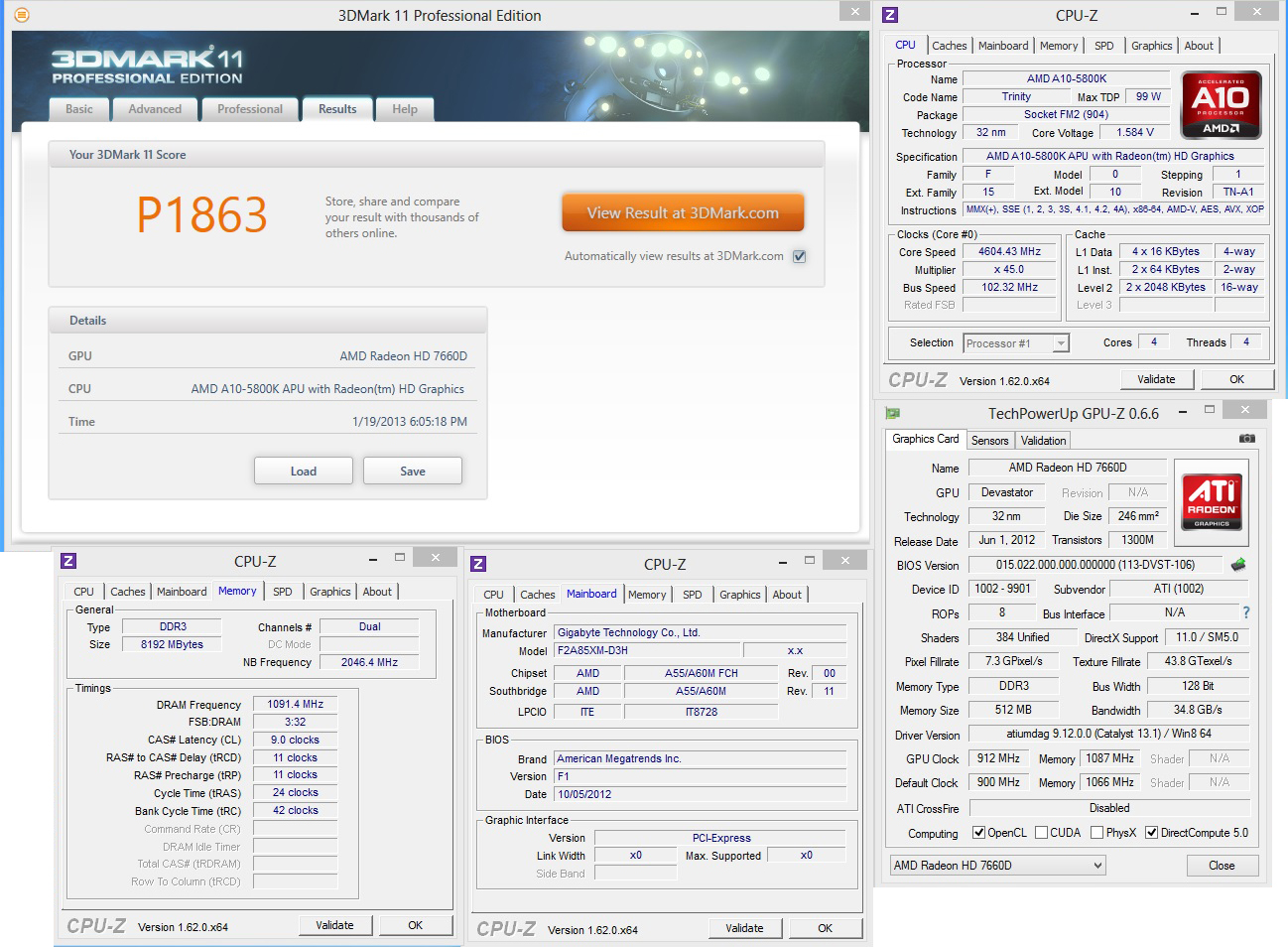Toggle the DirectCompute 5.0 checkbox

tap(1152, 833)
